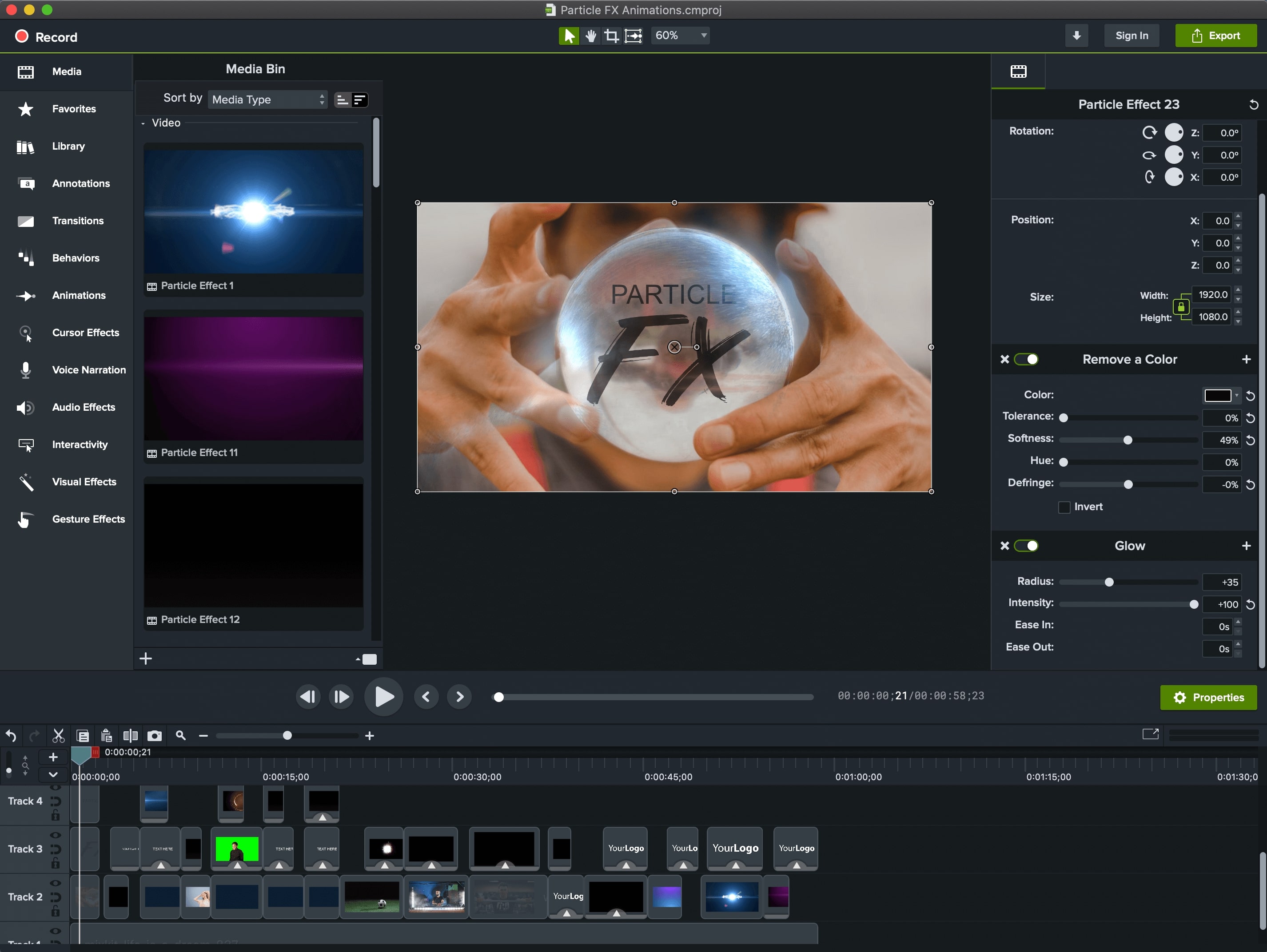The height and width of the screenshot is (952, 1267).
Task: Click the green Export button
Action: (x=1215, y=36)
